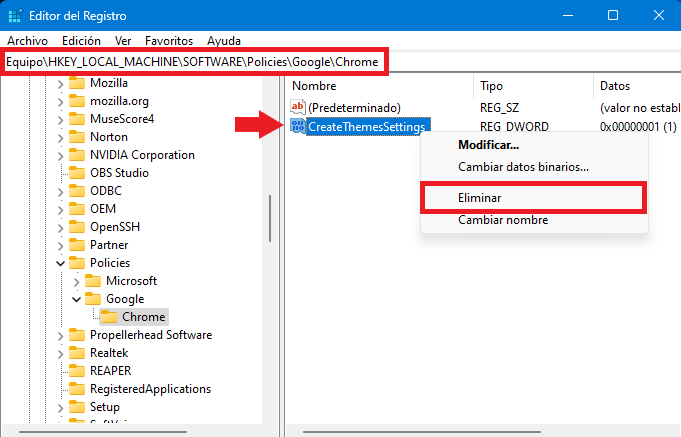Click the NVIDIA Corporation folder icon
The height and width of the screenshot is (437, 681).
77,155
